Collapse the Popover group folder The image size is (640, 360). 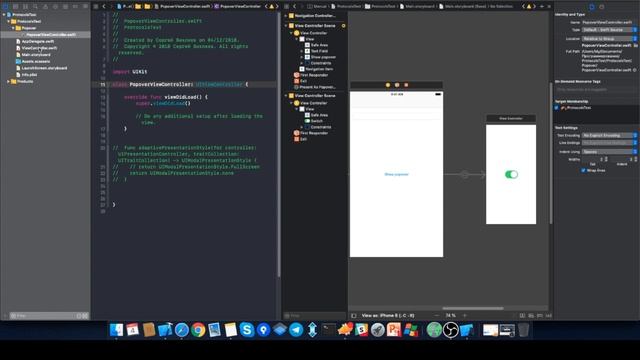(x=13, y=28)
